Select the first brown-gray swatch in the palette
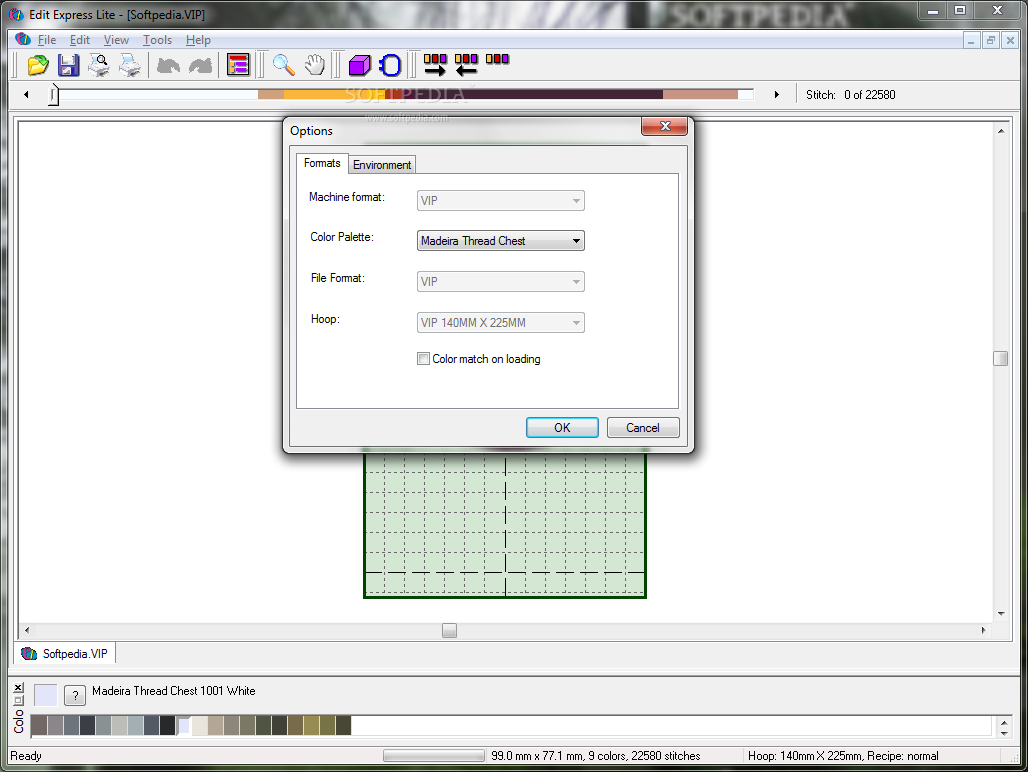1028x772 pixels. click(39, 725)
